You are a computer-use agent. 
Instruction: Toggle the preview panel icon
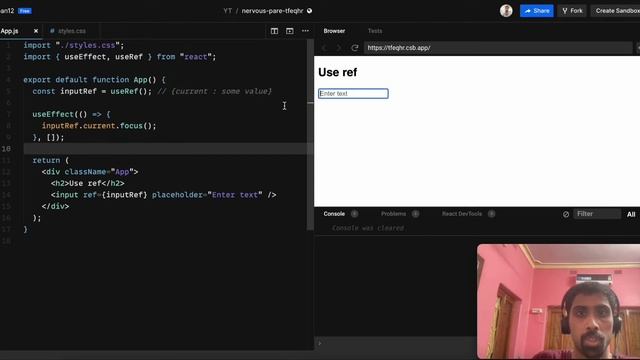(290, 31)
